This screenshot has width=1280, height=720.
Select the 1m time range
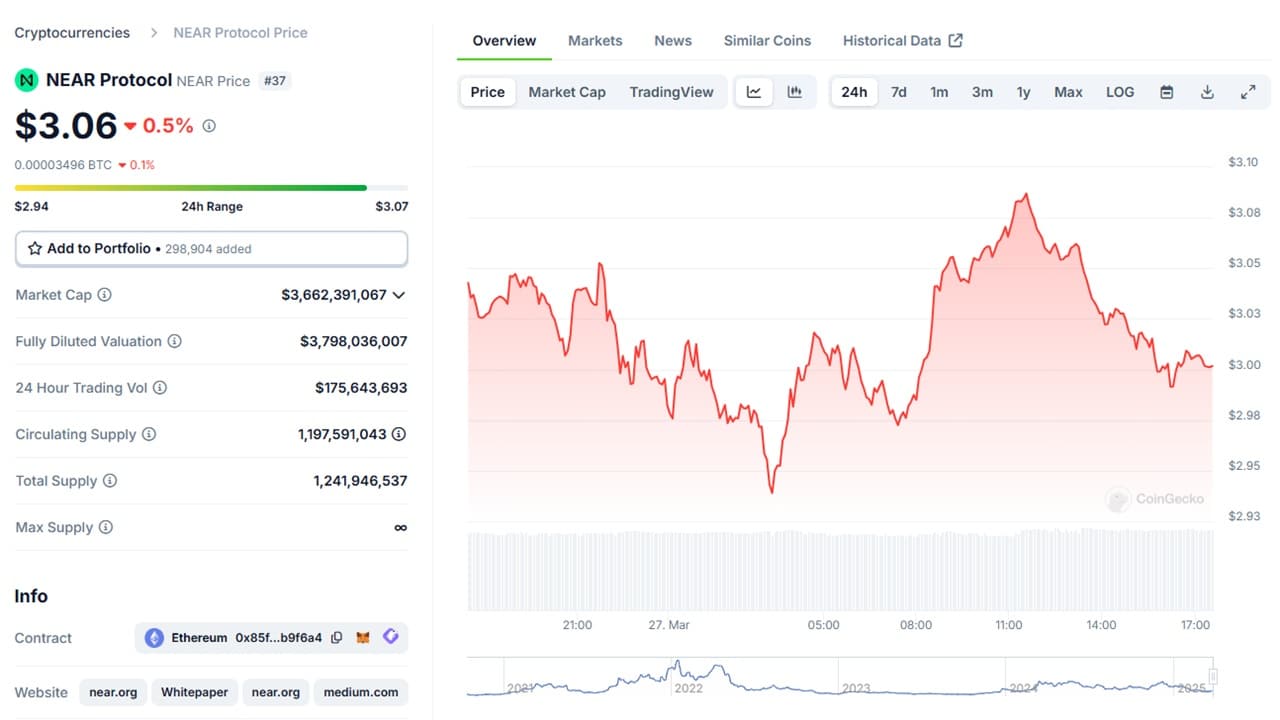[x=939, y=92]
